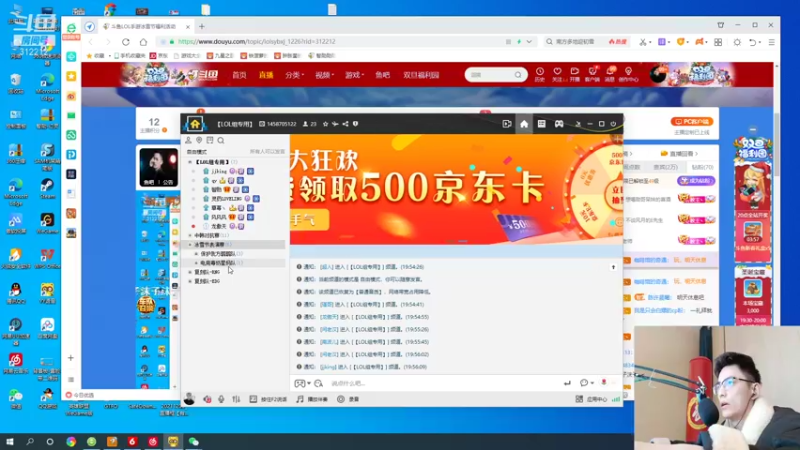The image size is (800, 450).
Task: Click the browser home button
Action: [x=143, y=42]
